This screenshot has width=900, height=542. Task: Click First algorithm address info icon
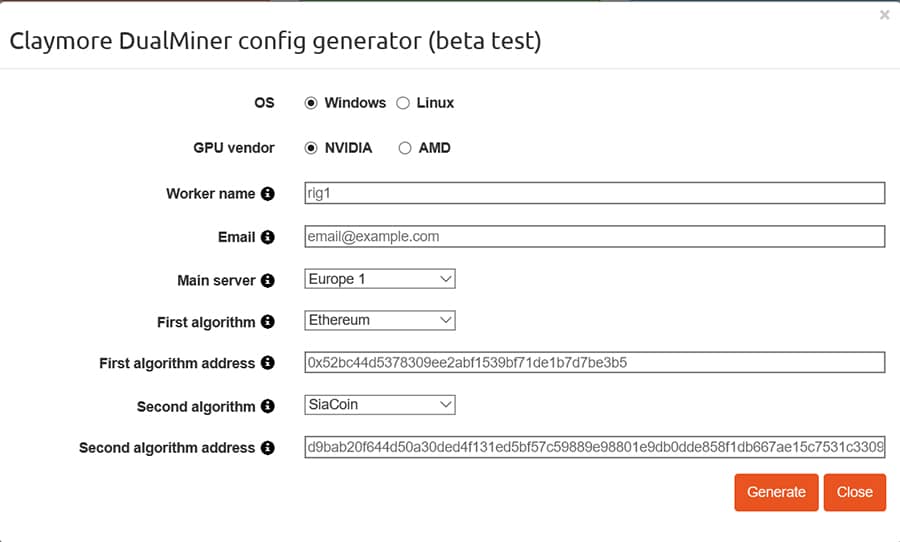click(267, 363)
